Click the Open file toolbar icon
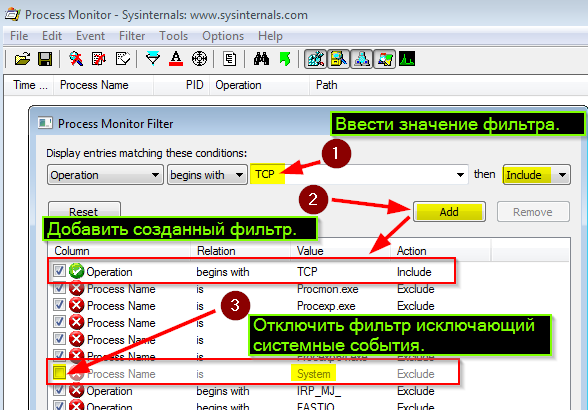 pyautogui.click(x=22, y=59)
